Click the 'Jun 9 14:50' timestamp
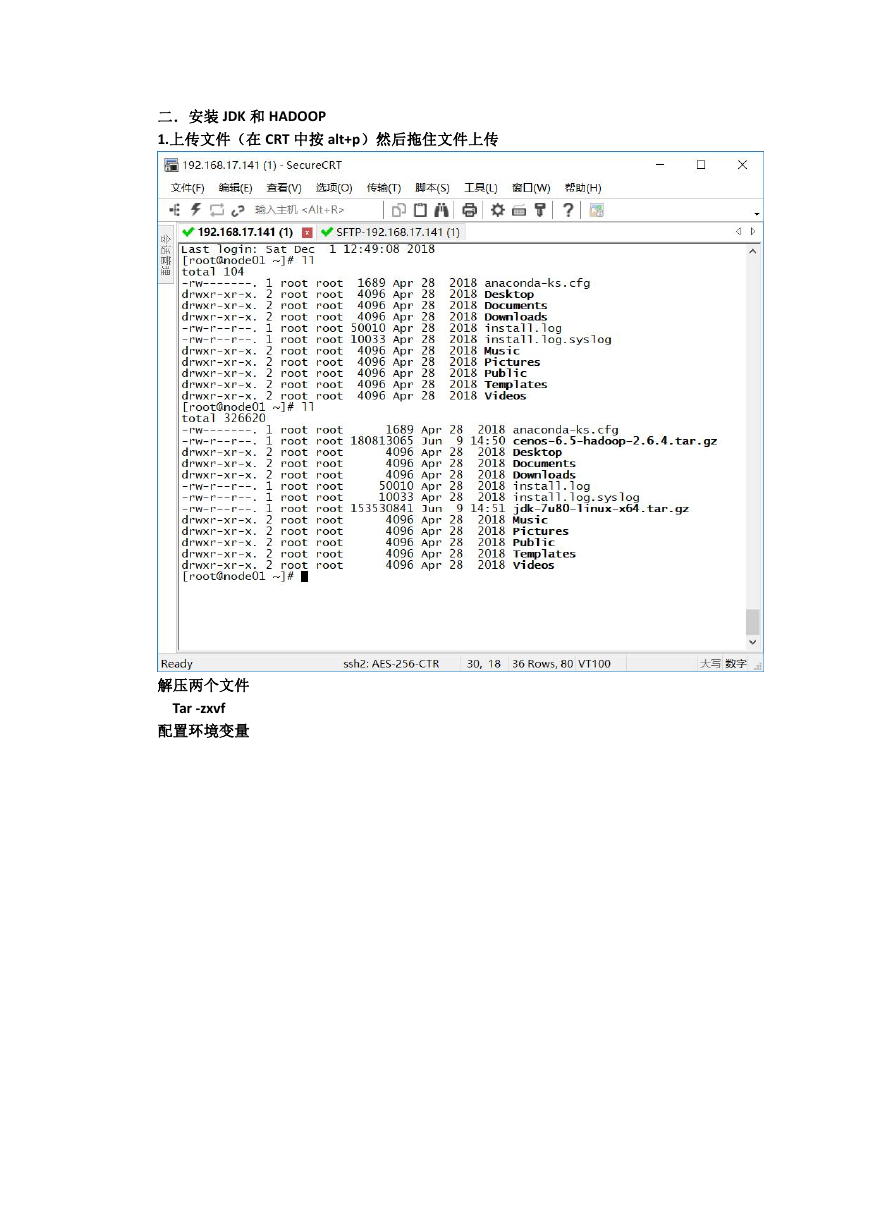 pyautogui.click(x=463, y=441)
